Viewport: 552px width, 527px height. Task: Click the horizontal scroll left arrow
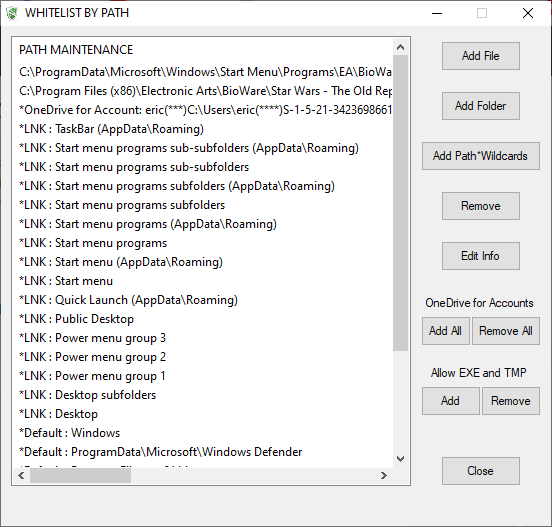coord(21,476)
